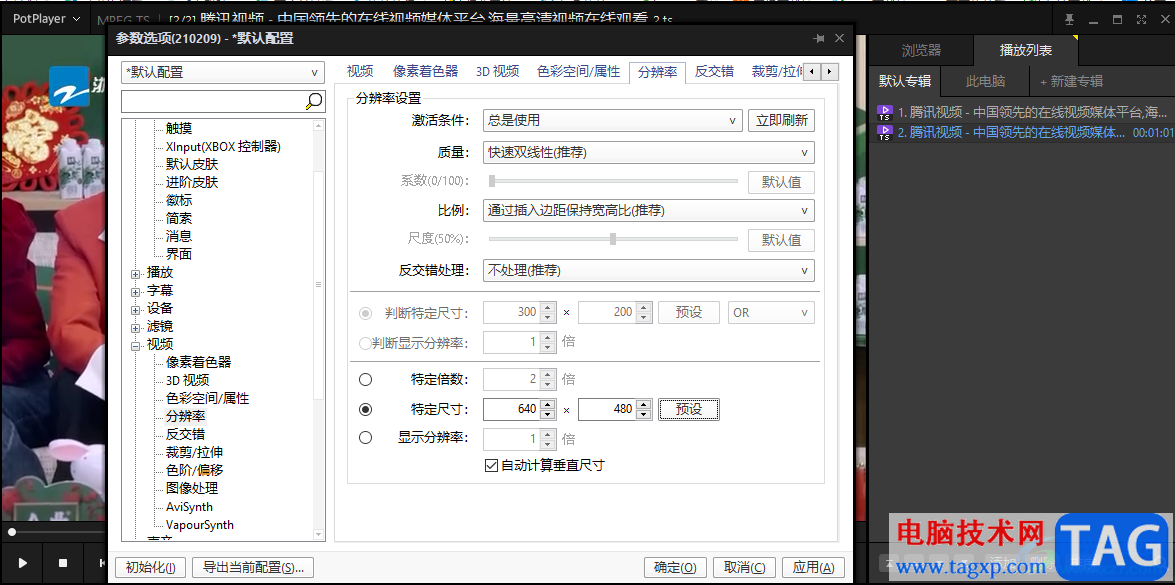The height and width of the screenshot is (585, 1175).
Task: Pin the 参数选项 dialog with its pushpin icon
Action: [818, 38]
